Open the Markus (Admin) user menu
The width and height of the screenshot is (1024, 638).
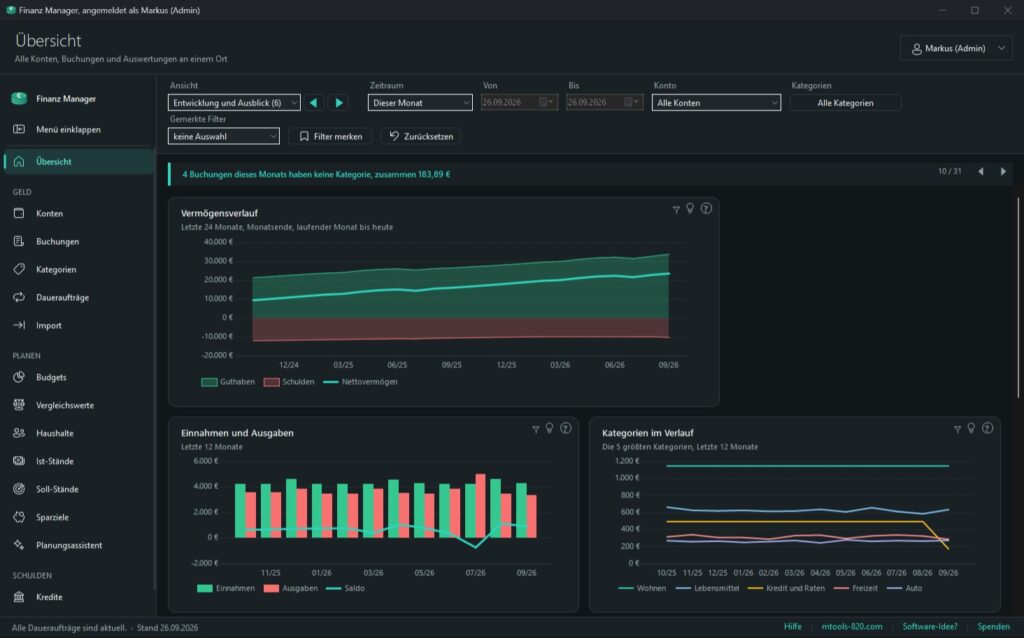point(956,48)
